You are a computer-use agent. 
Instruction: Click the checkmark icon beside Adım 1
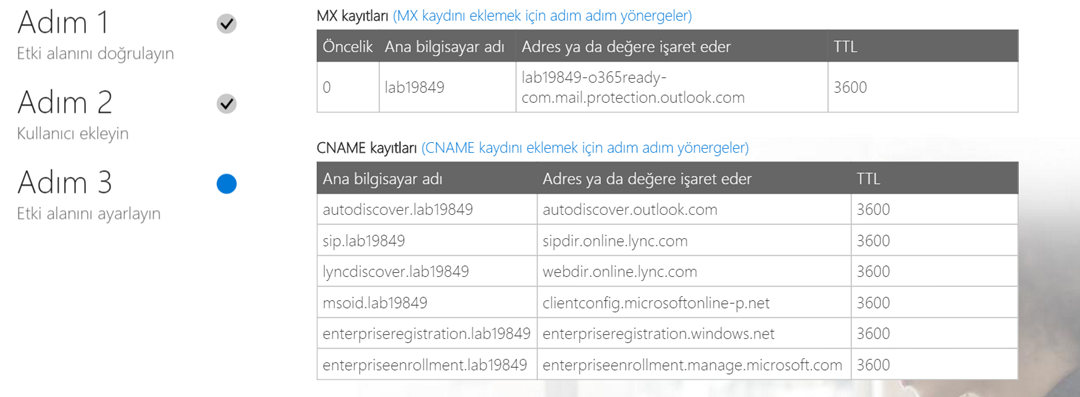point(227,24)
